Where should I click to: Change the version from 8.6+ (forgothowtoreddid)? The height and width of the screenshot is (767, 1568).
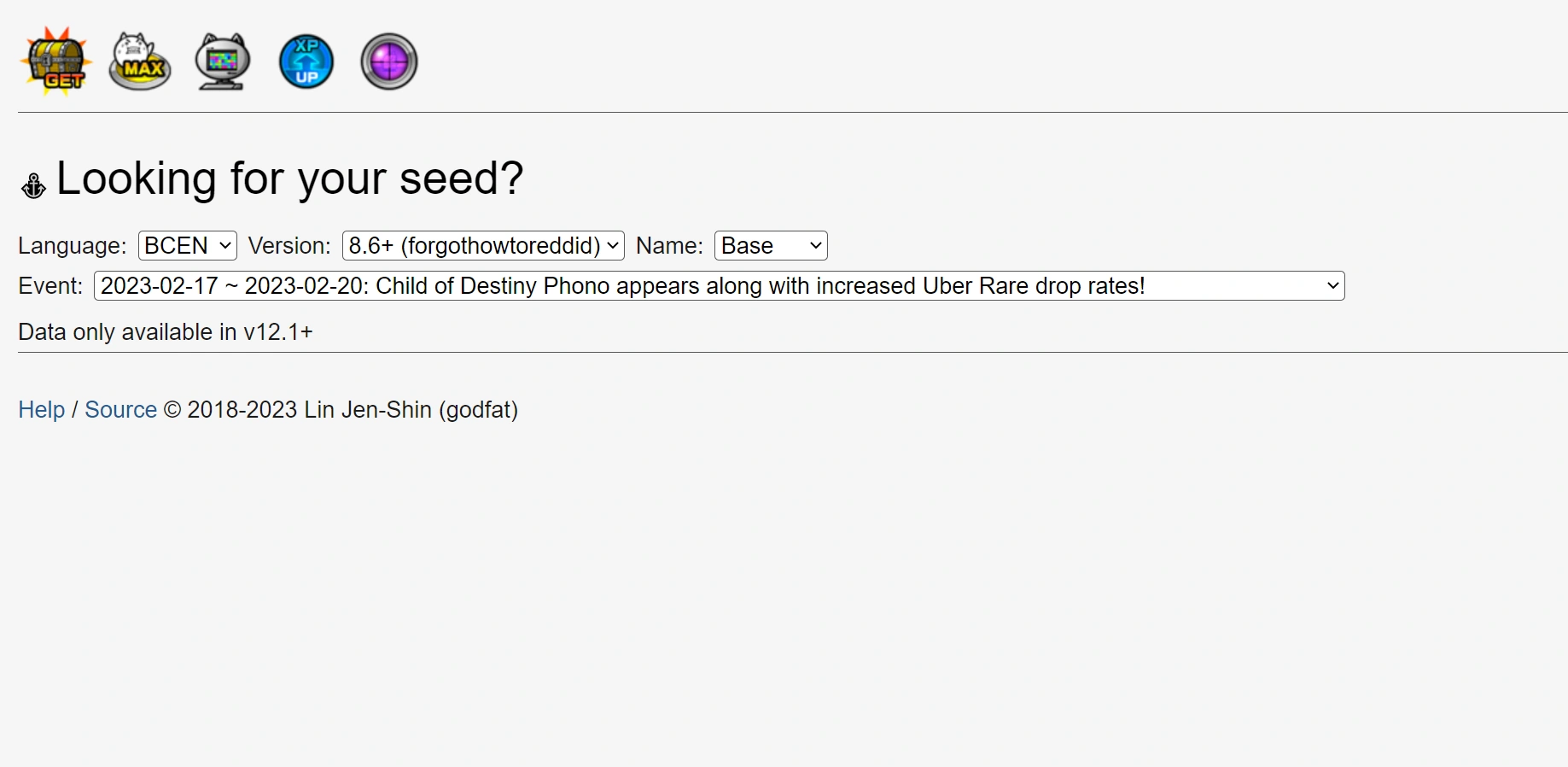click(x=482, y=245)
